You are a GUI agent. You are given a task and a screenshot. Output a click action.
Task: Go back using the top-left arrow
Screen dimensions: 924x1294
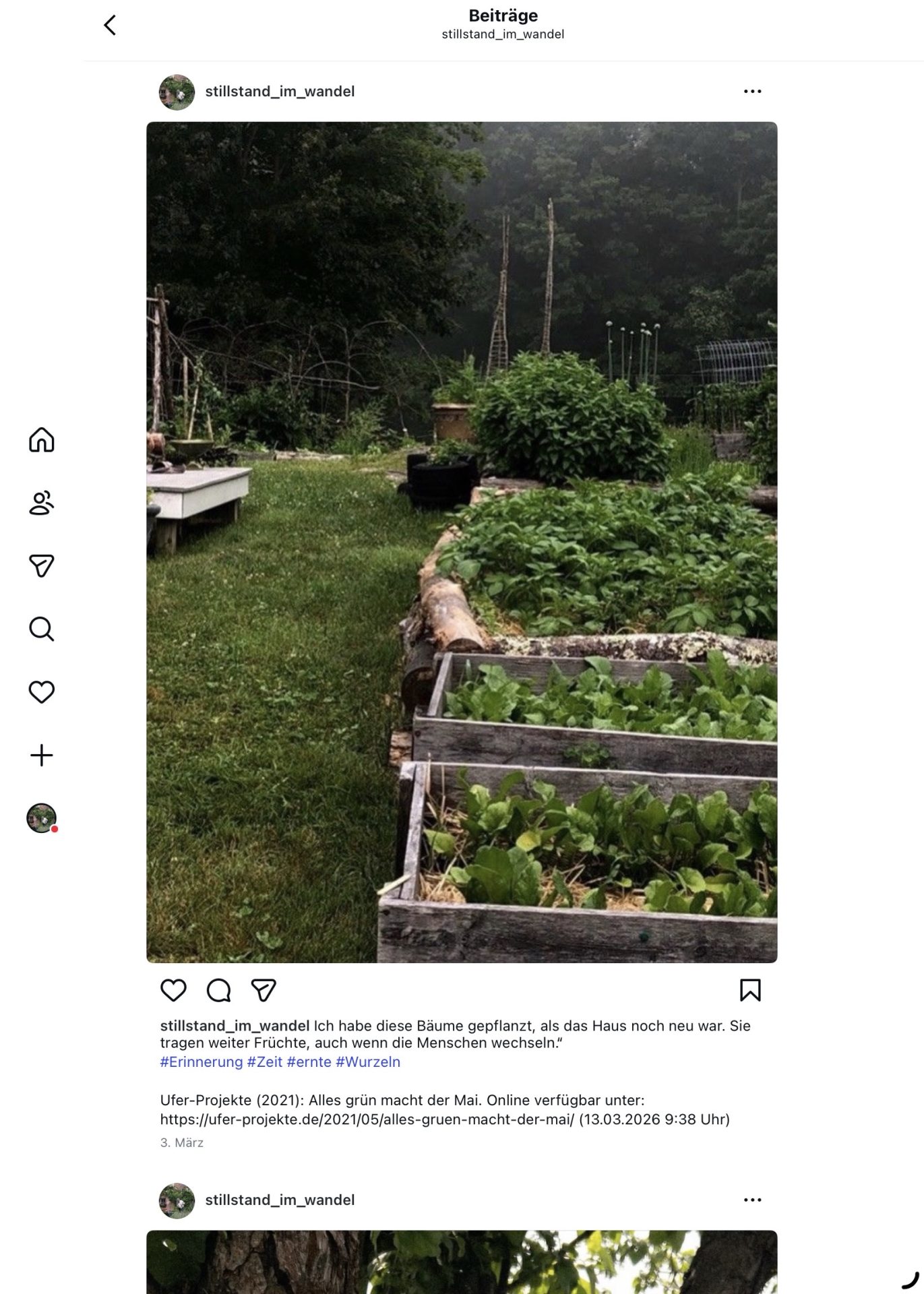point(110,25)
